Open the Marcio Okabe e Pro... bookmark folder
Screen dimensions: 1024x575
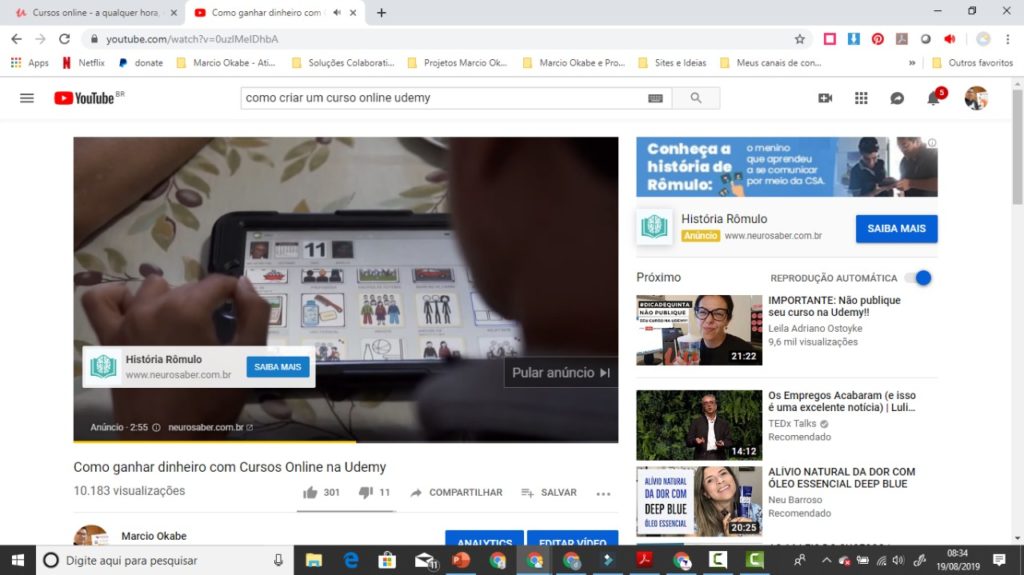(574, 63)
